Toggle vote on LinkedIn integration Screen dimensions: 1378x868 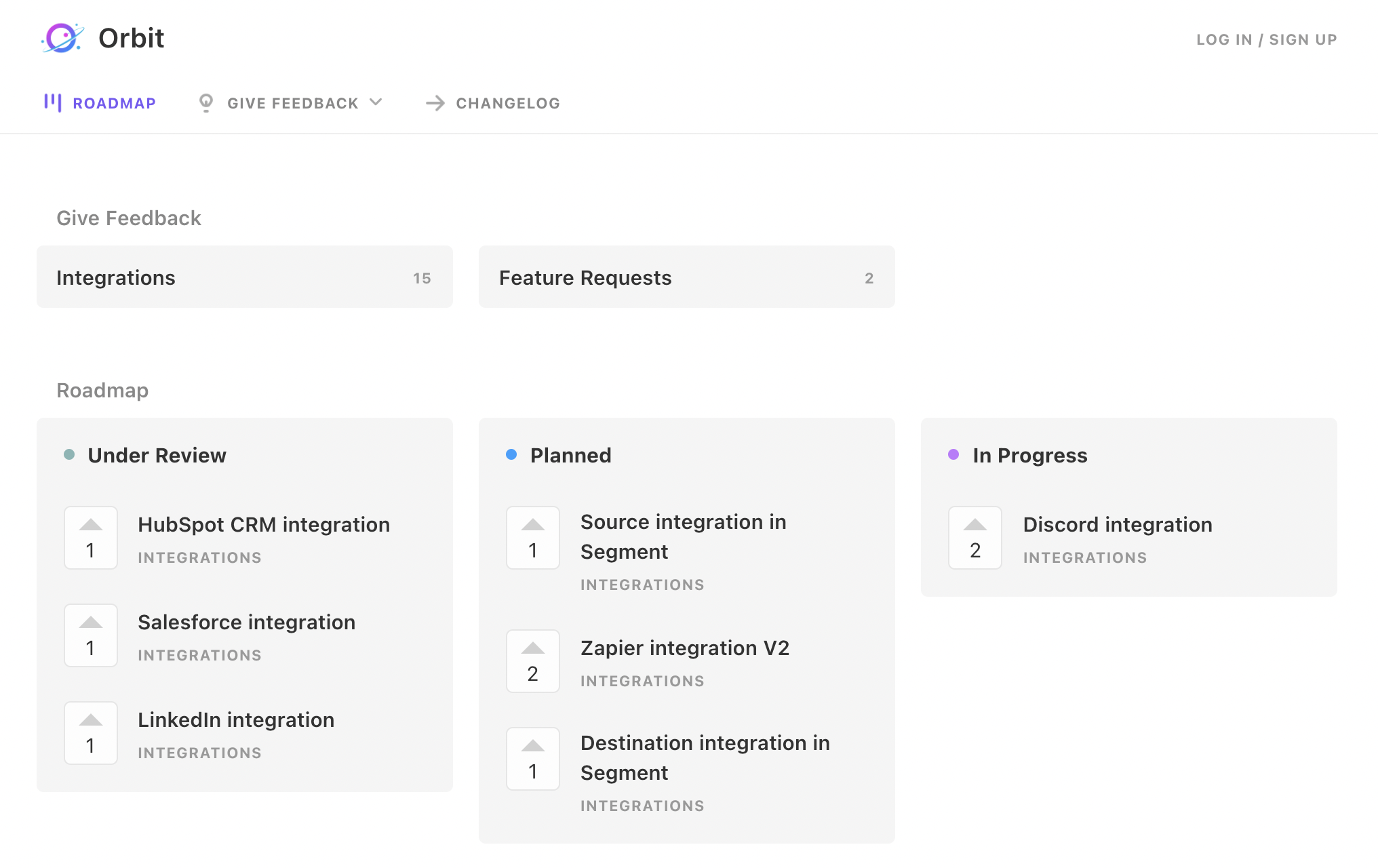coord(91,733)
